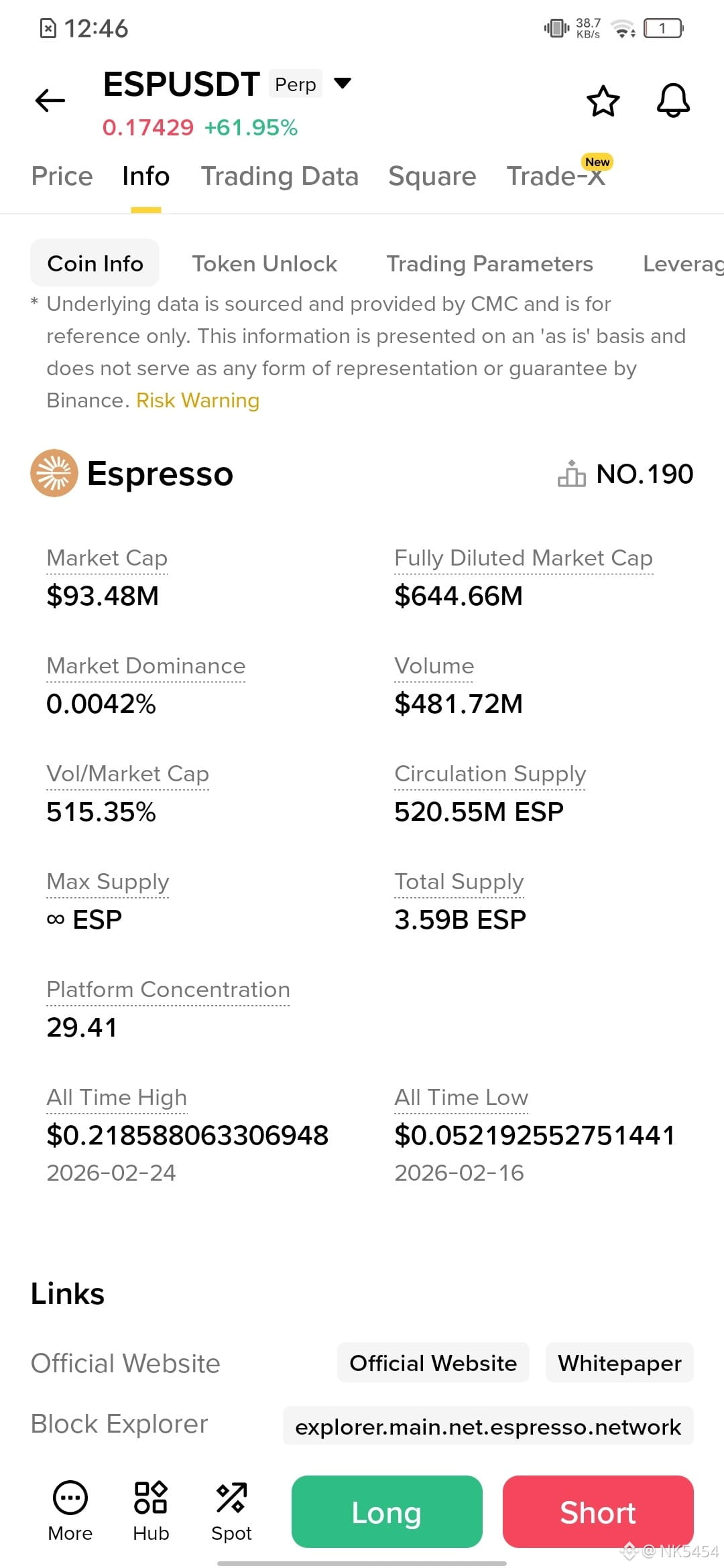Screen dimensions: 724x1568
Task: Expand the ESPUSDT Perp pair dropdown arrow
Action: click(343, 83)
